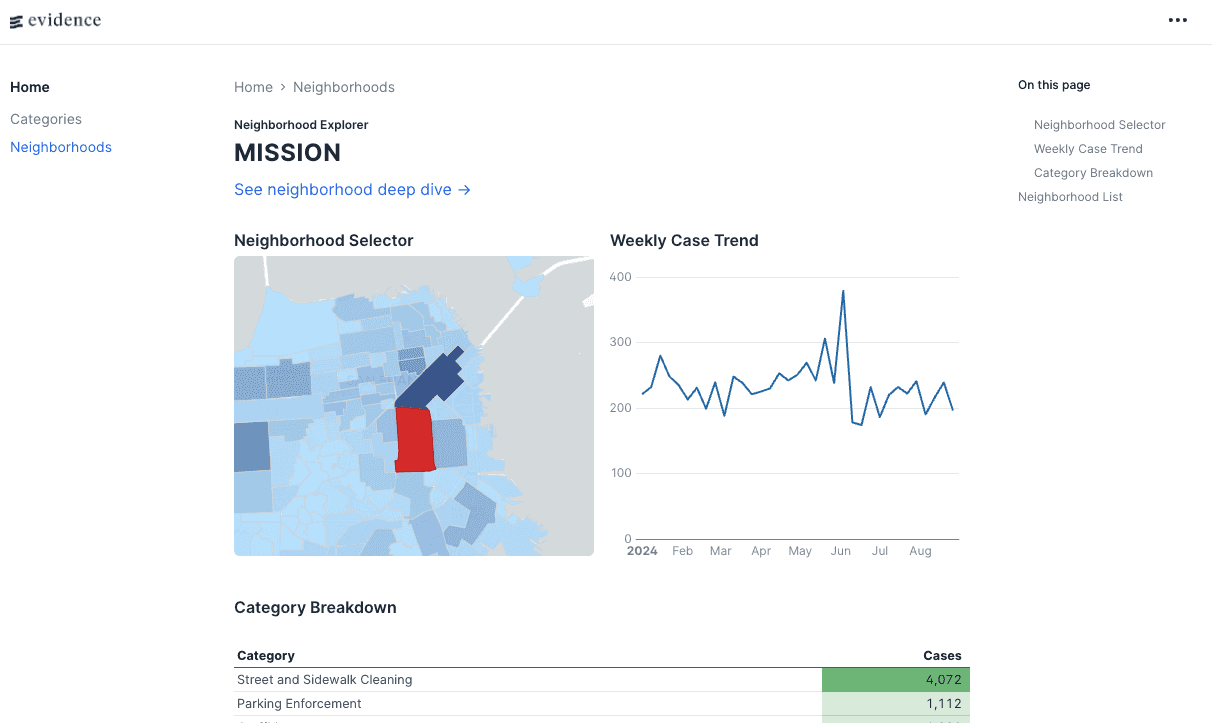1212x723 pixels.
Task: Select Street and Sidewalk Cleaning row
Action: click(x=325, y=680)
